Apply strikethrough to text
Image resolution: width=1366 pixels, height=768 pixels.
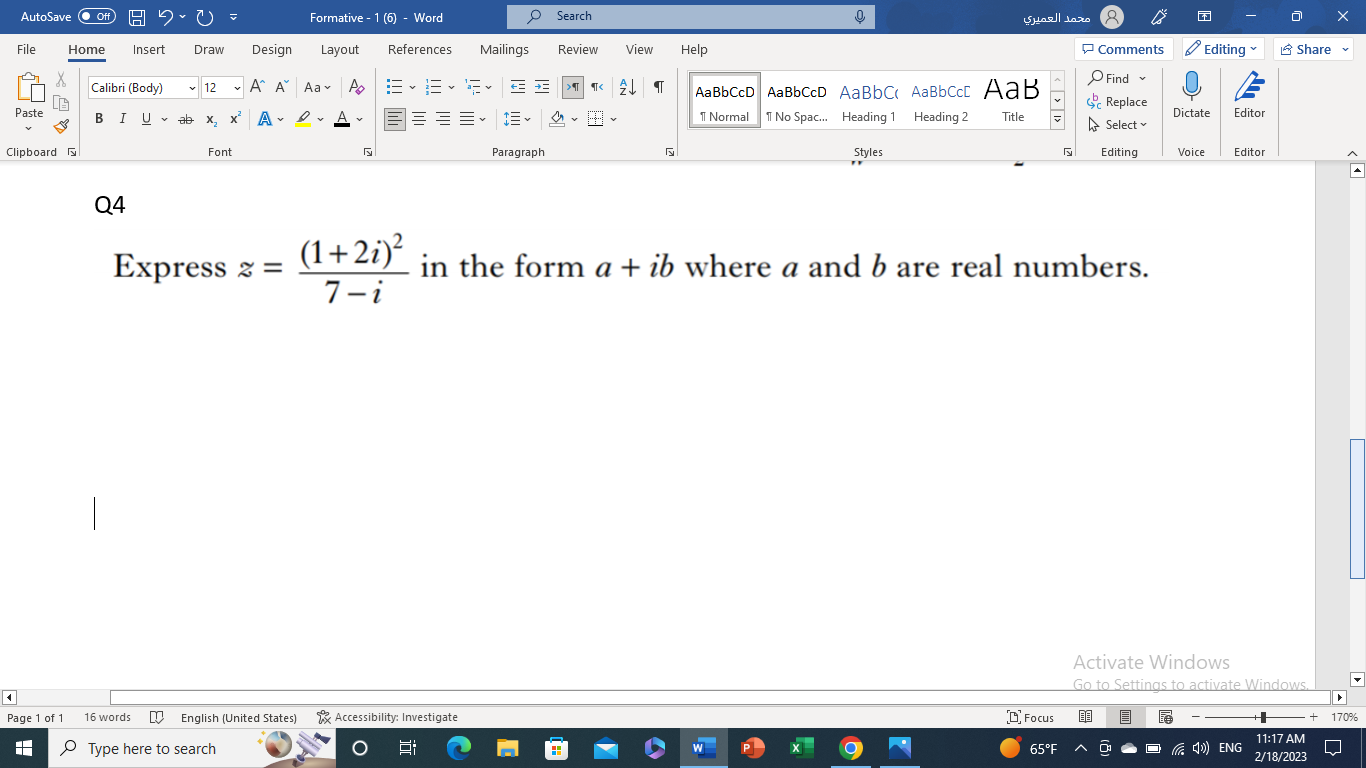click(x=185, y=119)
